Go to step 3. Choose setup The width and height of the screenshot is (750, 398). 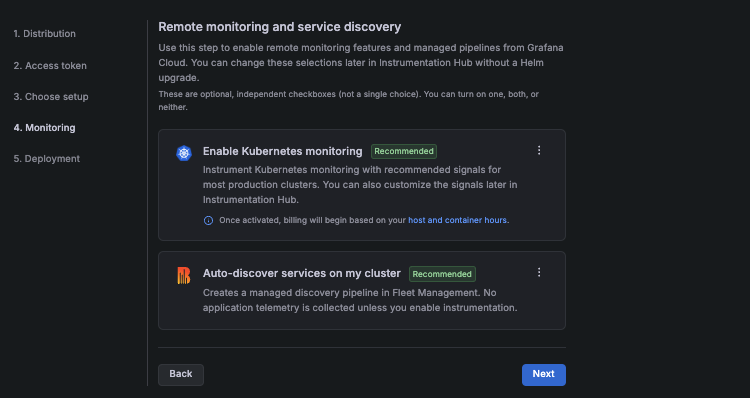(x=51, y=97)
